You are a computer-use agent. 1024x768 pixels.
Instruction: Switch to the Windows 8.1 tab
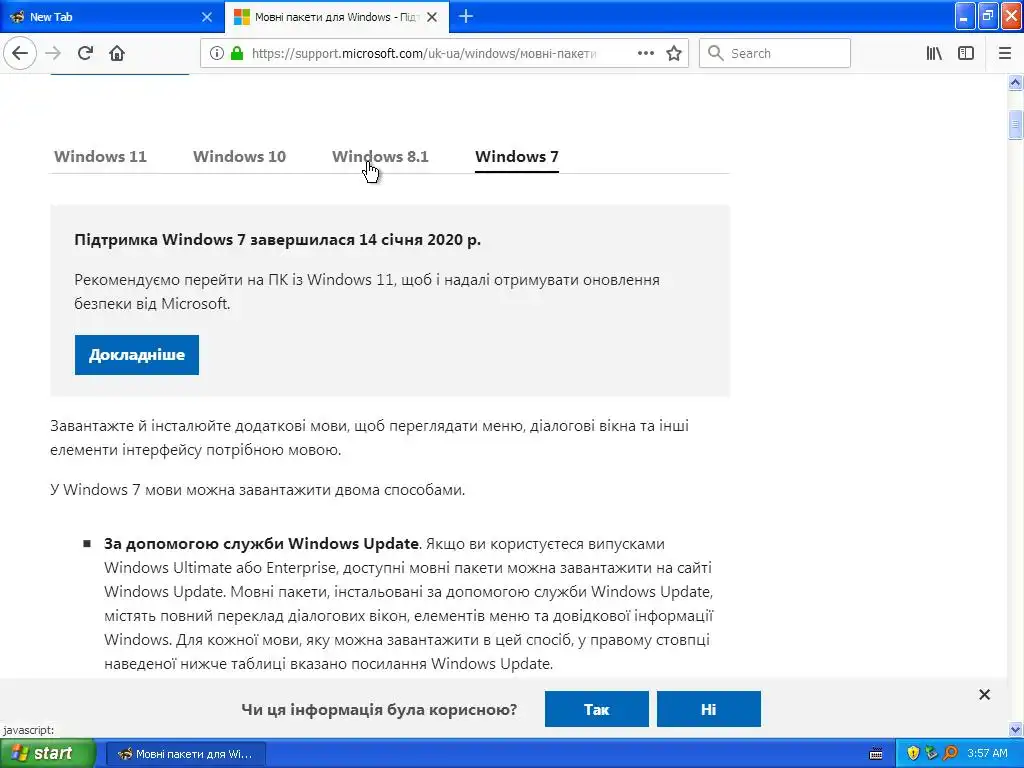[x=380, y=157]
